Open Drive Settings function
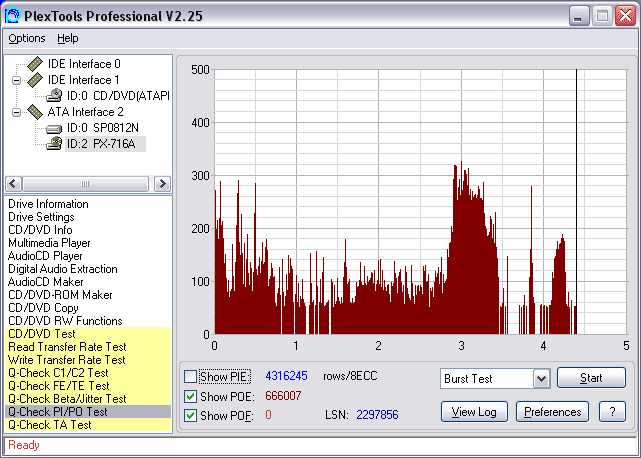Screen dimensions: 641x458 pyautogui.click(x=41, y=217)
